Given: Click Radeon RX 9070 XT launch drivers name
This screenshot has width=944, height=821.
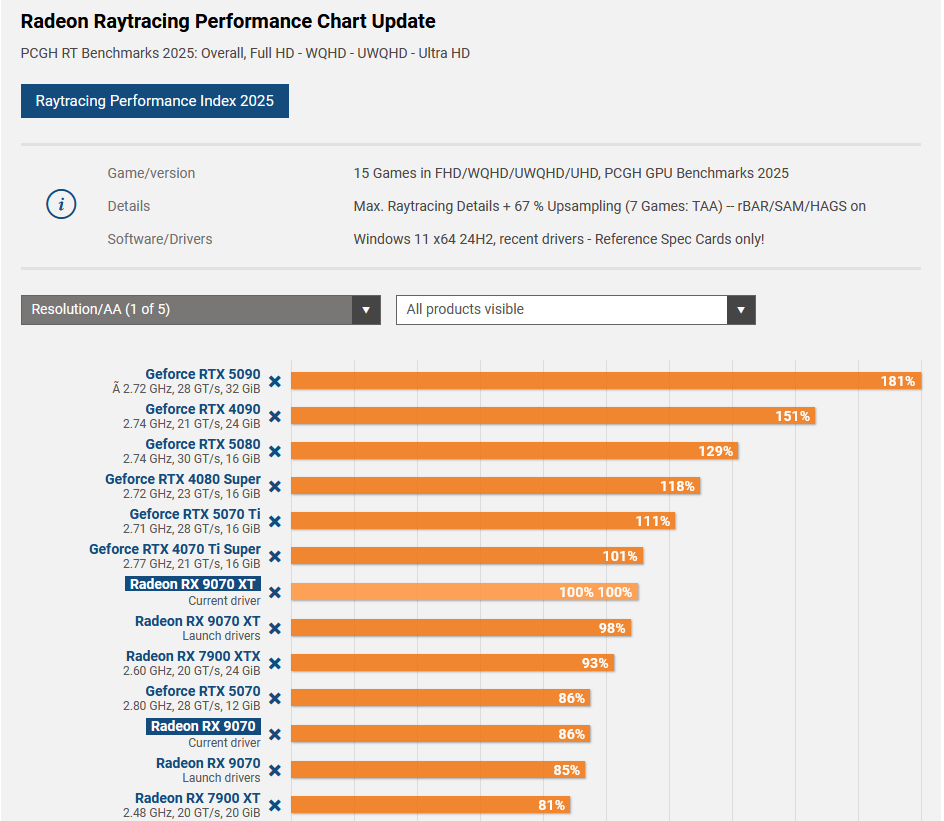Looking at the screenshot, I should pyautogui.click(x=198, y=621).
